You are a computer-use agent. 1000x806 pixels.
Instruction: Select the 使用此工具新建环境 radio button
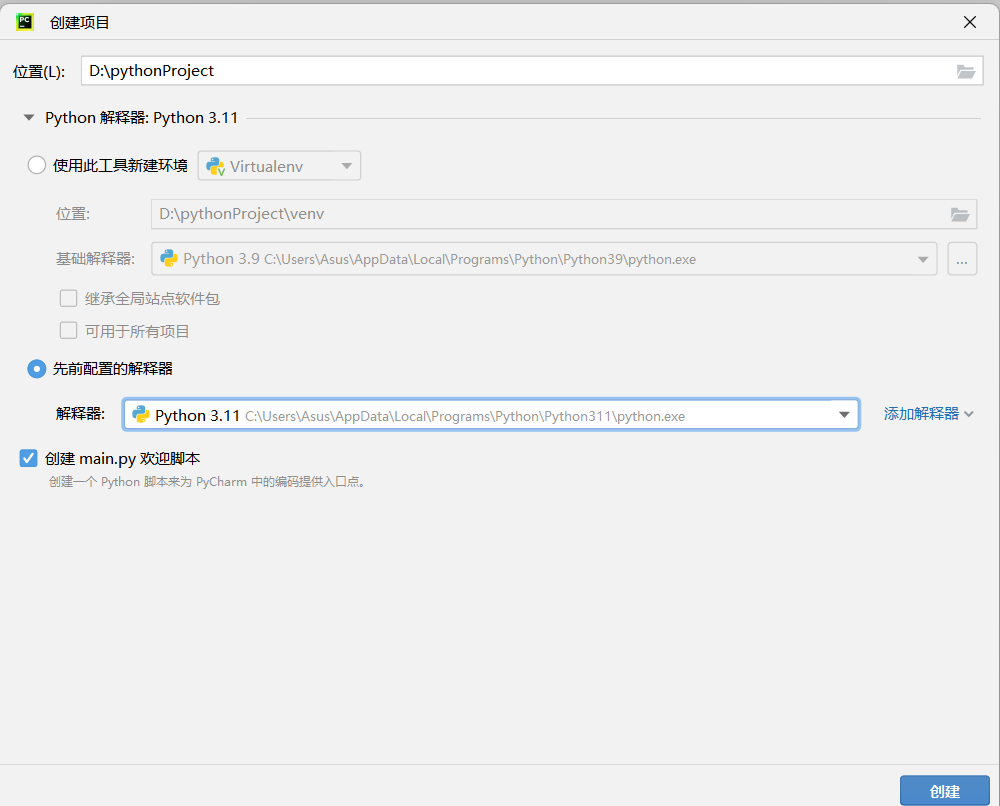tap(36, 166)
